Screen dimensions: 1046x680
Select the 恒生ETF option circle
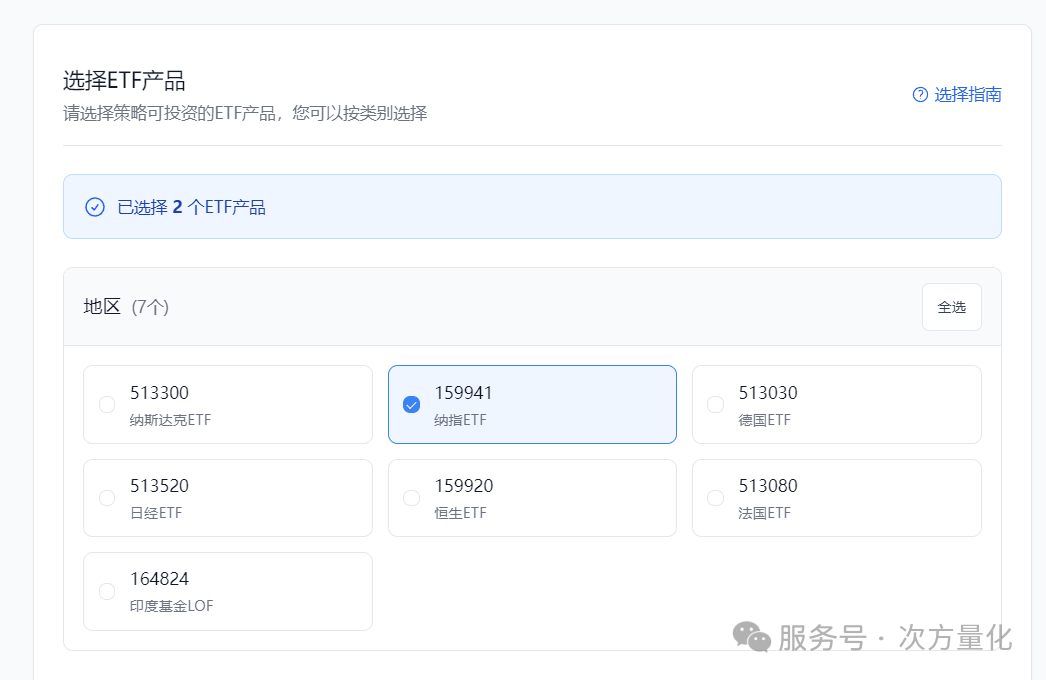point(411,497)
